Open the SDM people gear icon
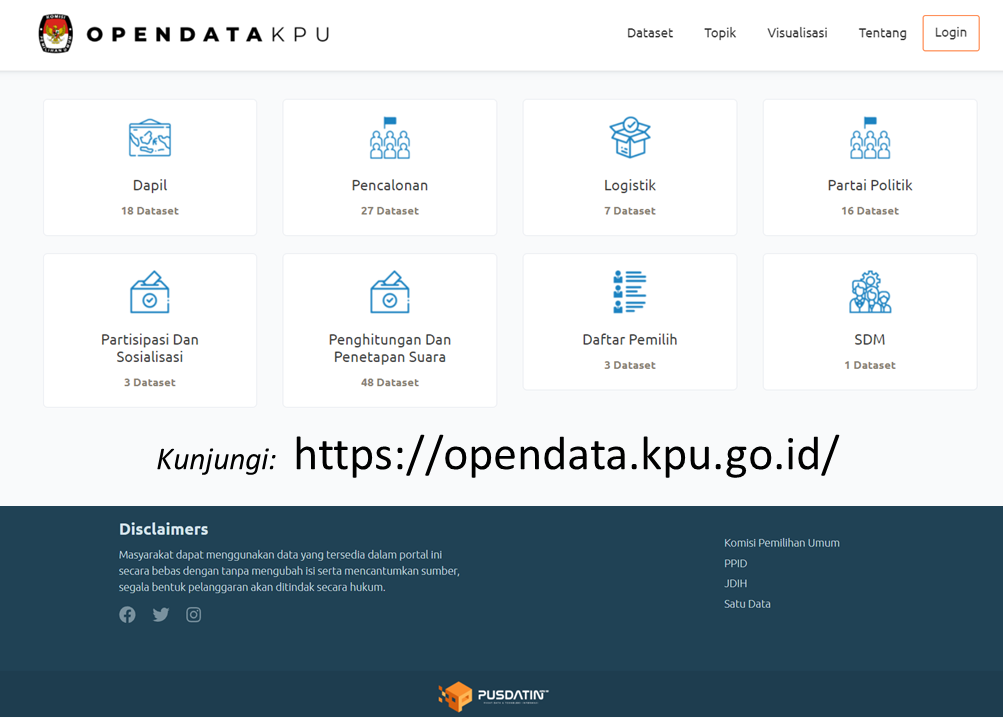 870,292
